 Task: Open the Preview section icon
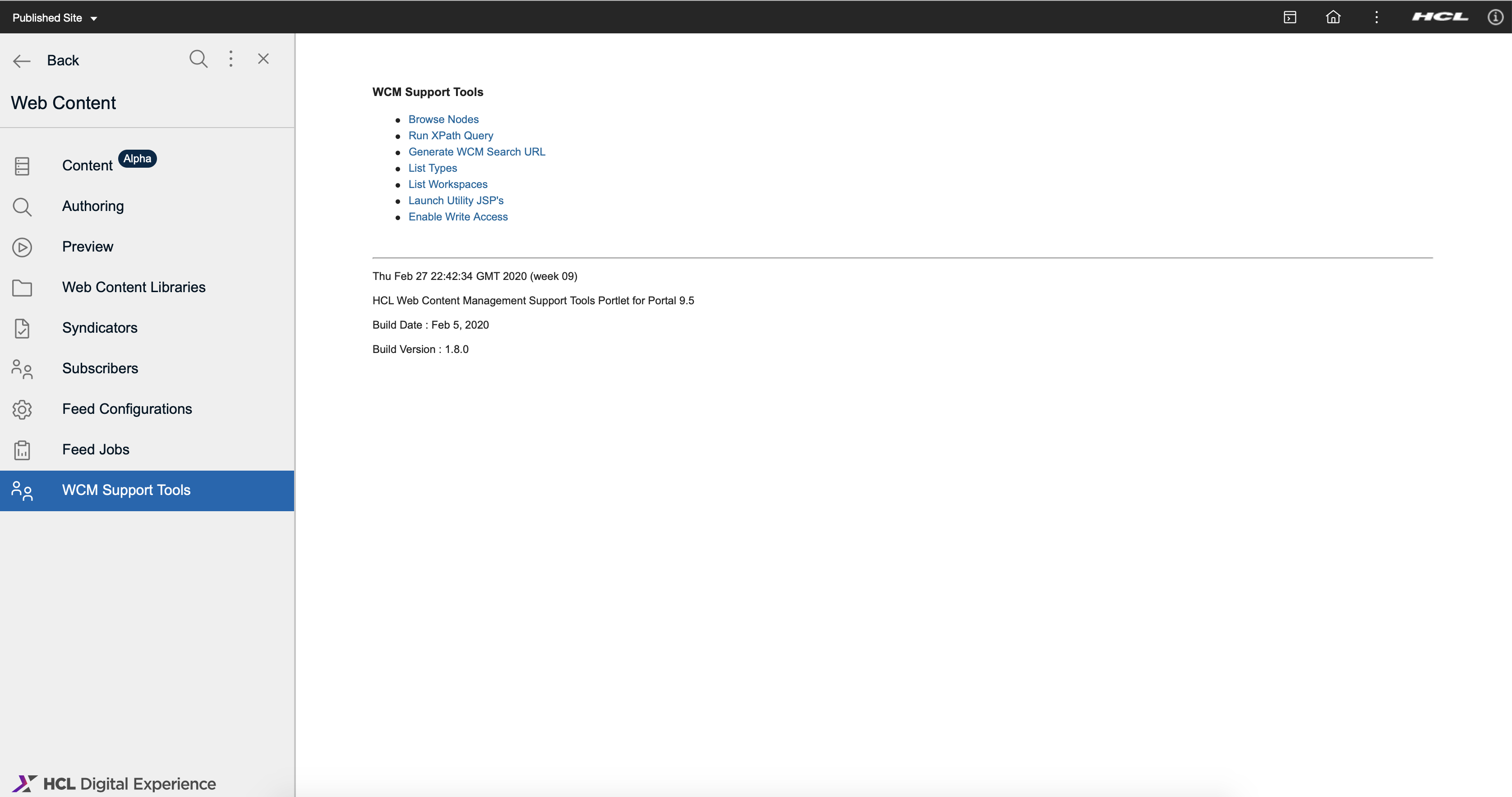click(x=22, y=247)
